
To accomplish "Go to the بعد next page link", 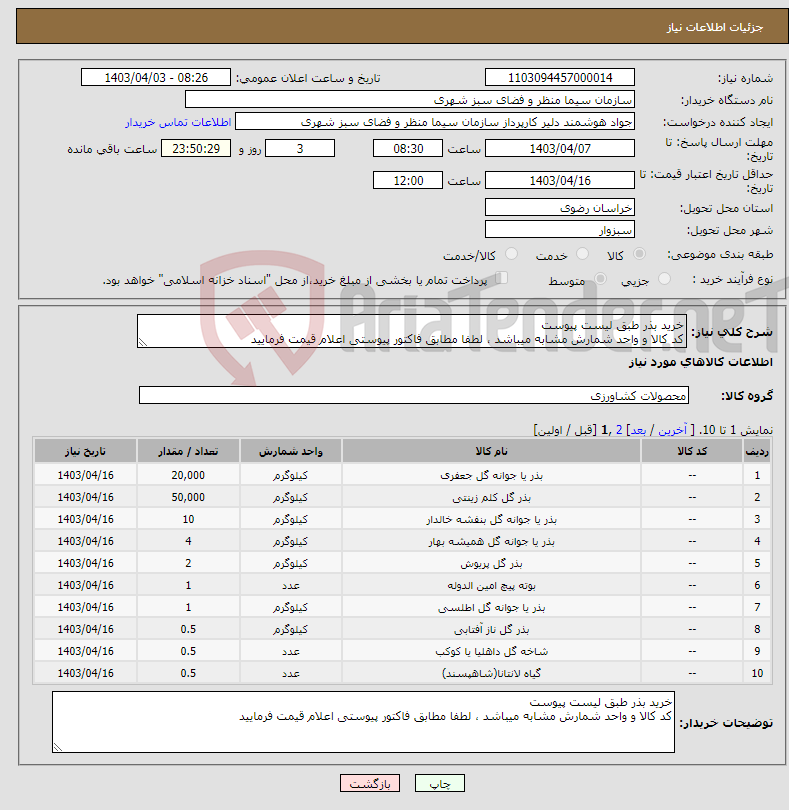I will click(638, 430).
